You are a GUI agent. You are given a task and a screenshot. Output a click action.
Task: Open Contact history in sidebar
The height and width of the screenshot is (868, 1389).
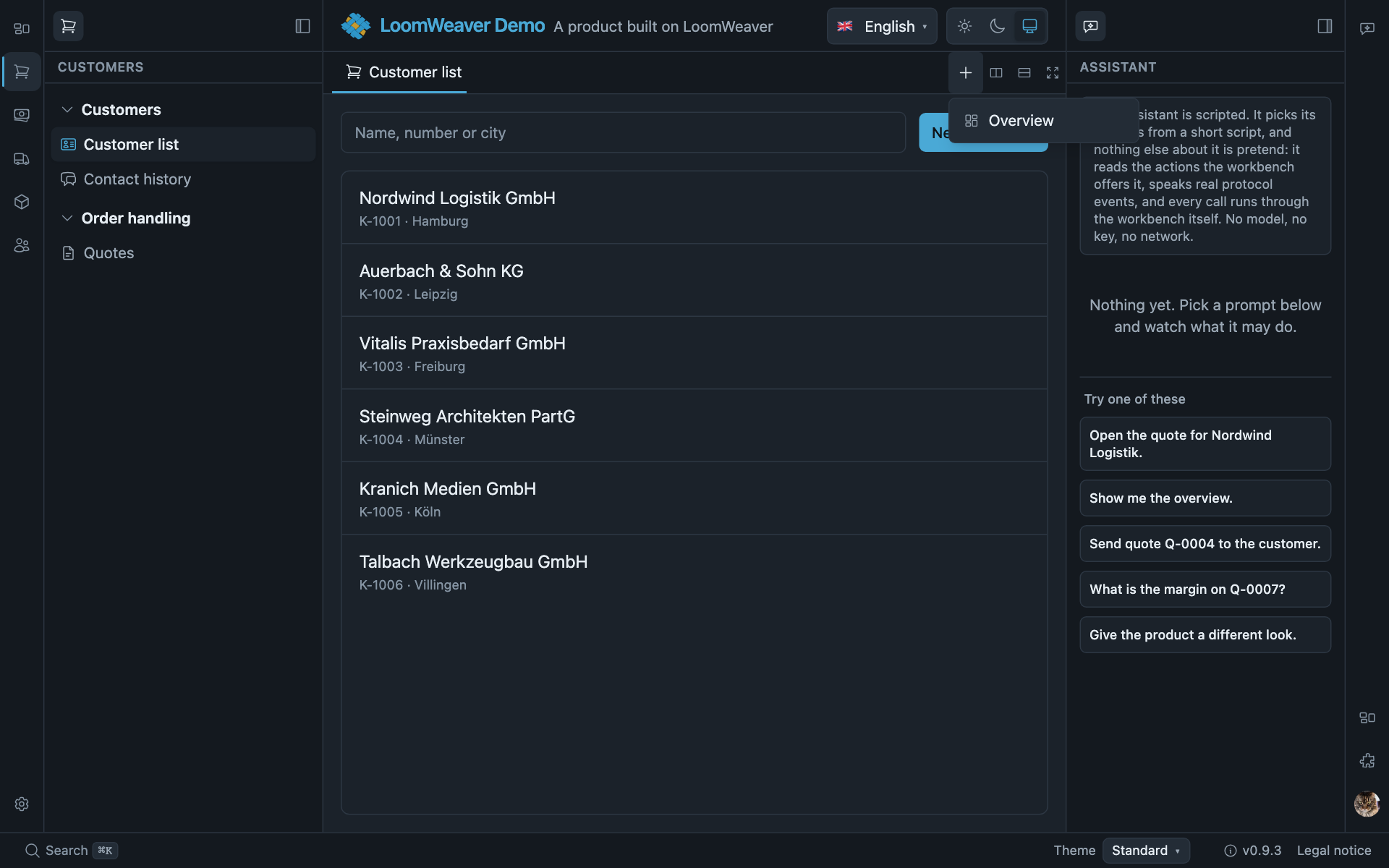click(x=184, y=179)
